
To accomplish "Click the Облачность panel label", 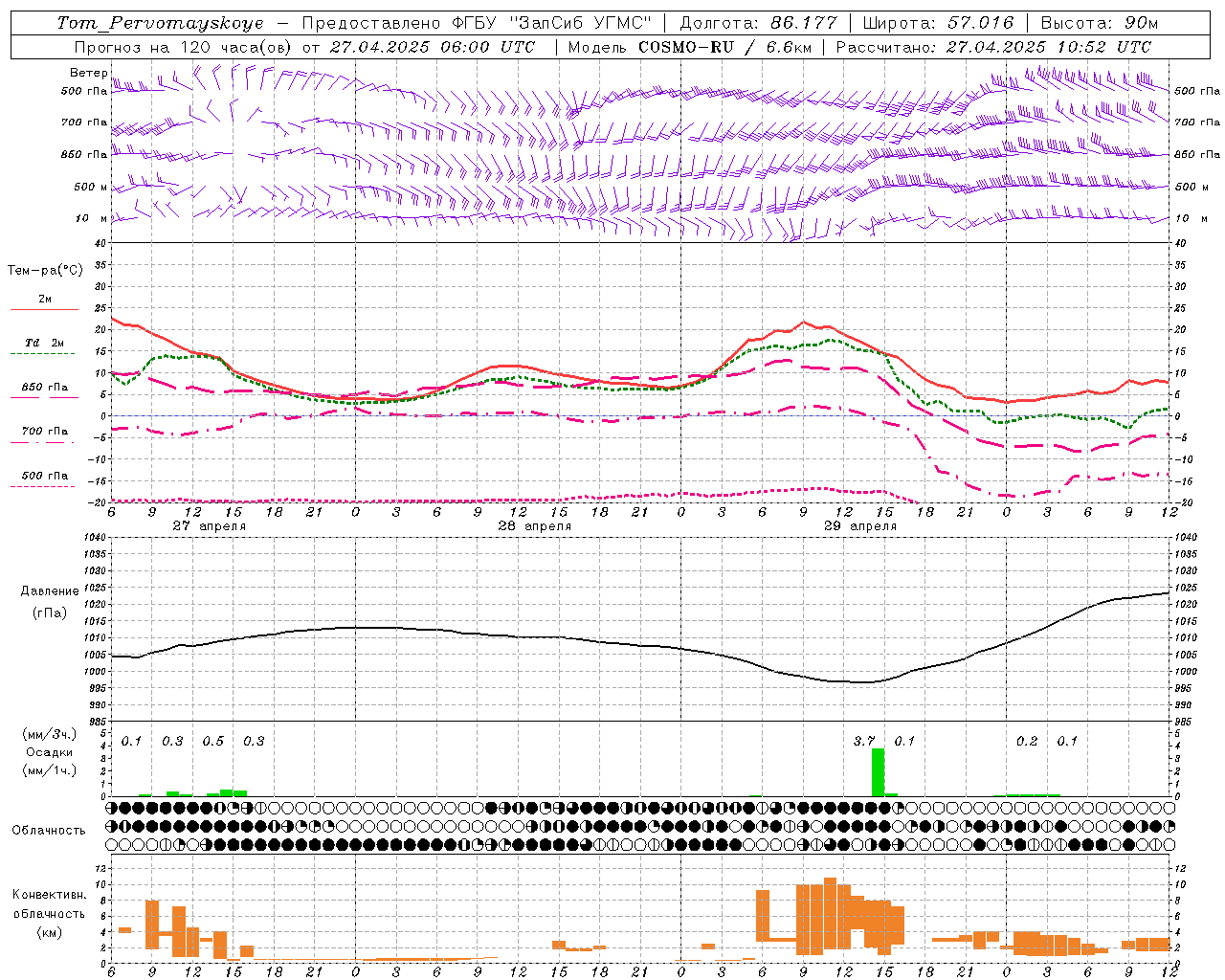I will click(49, 830).
